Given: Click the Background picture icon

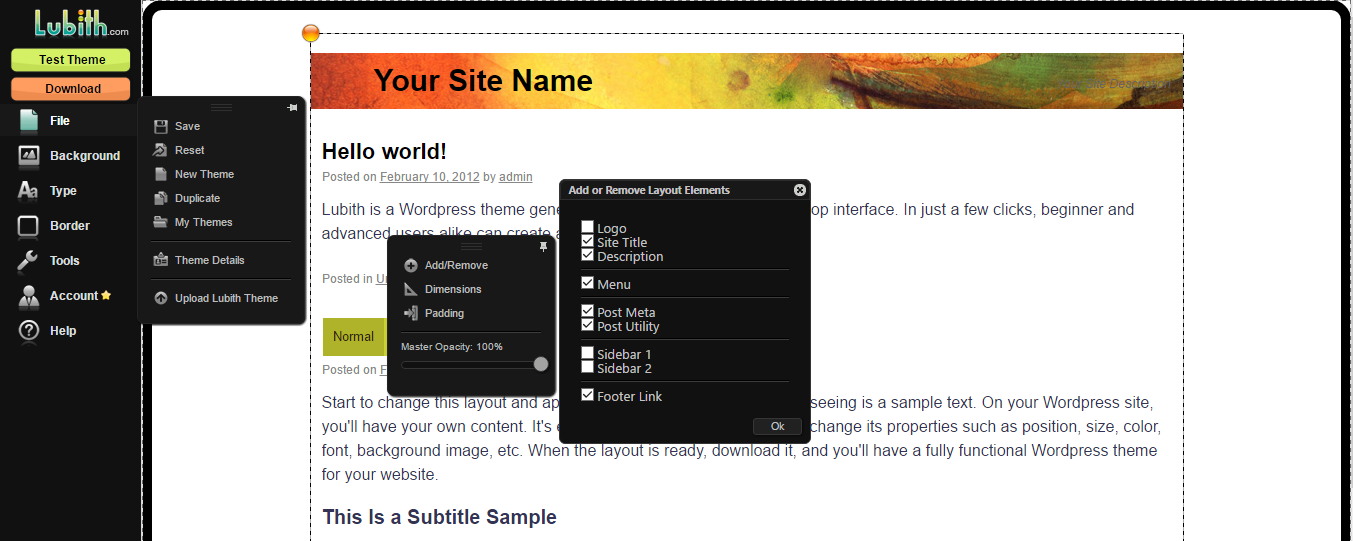Looking at the screenshot, I should click(29, 155).
